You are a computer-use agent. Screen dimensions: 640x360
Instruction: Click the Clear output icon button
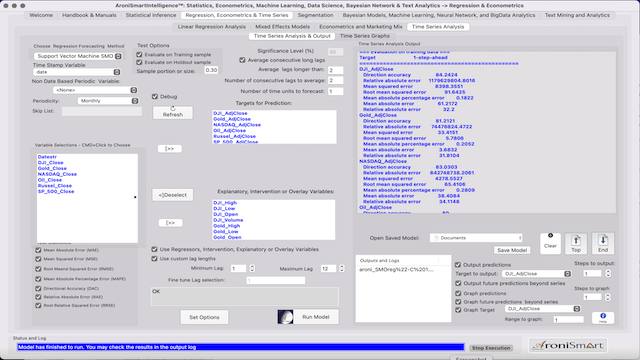pyautogui.click(x=550, y=243)
